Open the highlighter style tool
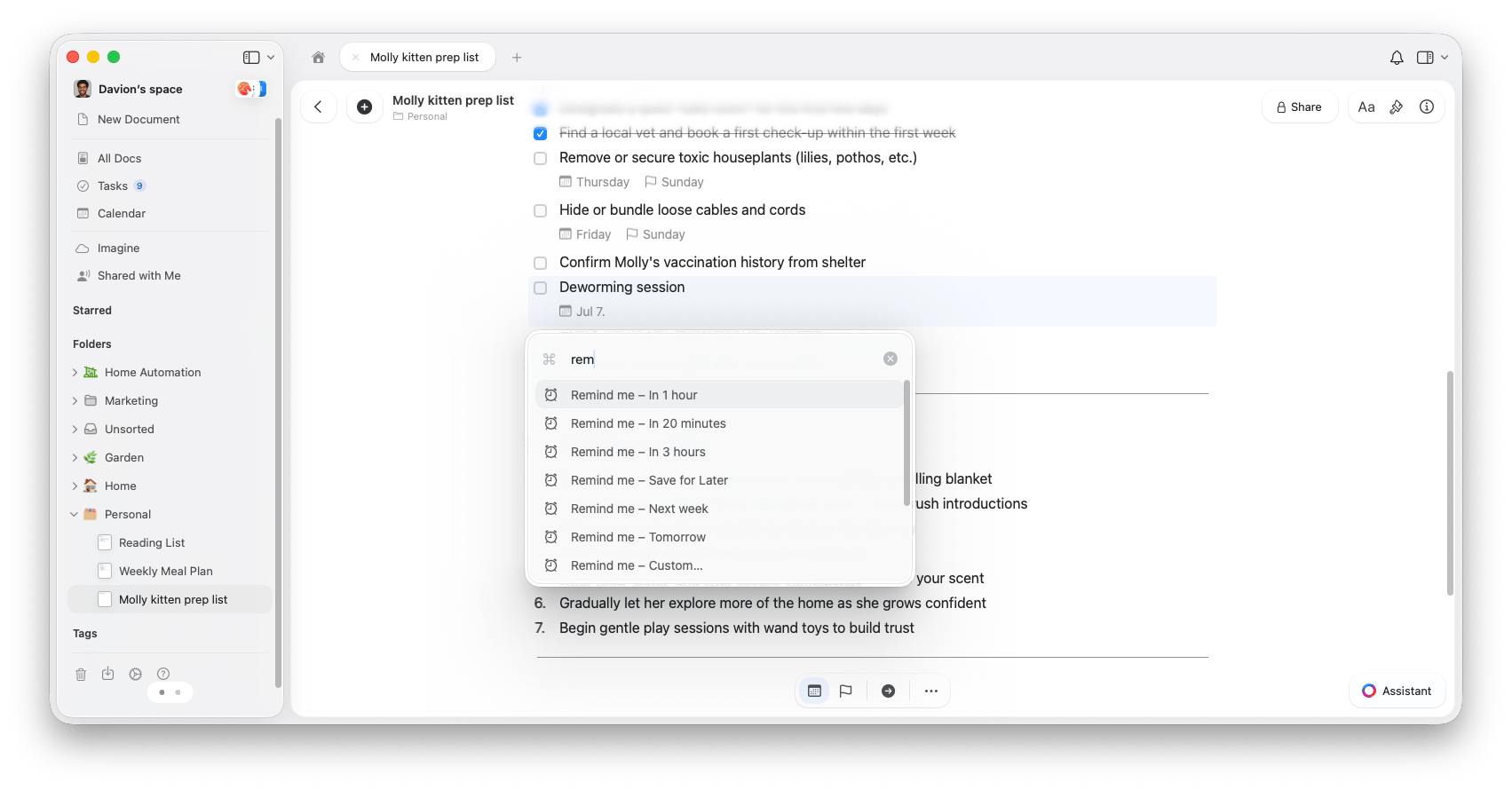The width and height of the screenshot is (1512, 790). pos(1397,107)
